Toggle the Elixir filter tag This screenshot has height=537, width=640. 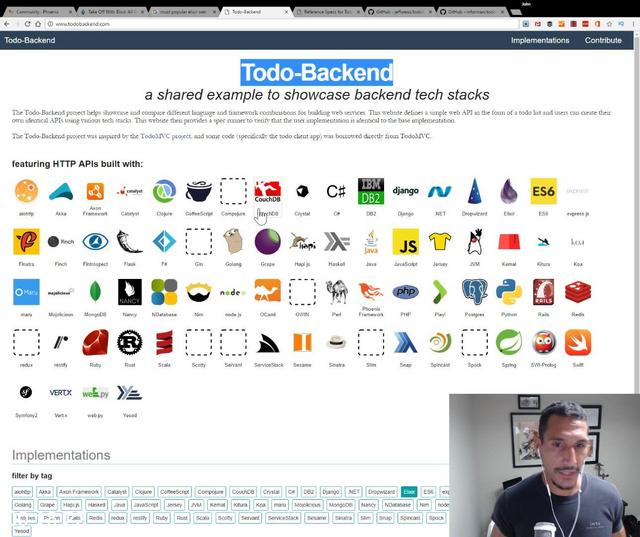click(409, 492)
